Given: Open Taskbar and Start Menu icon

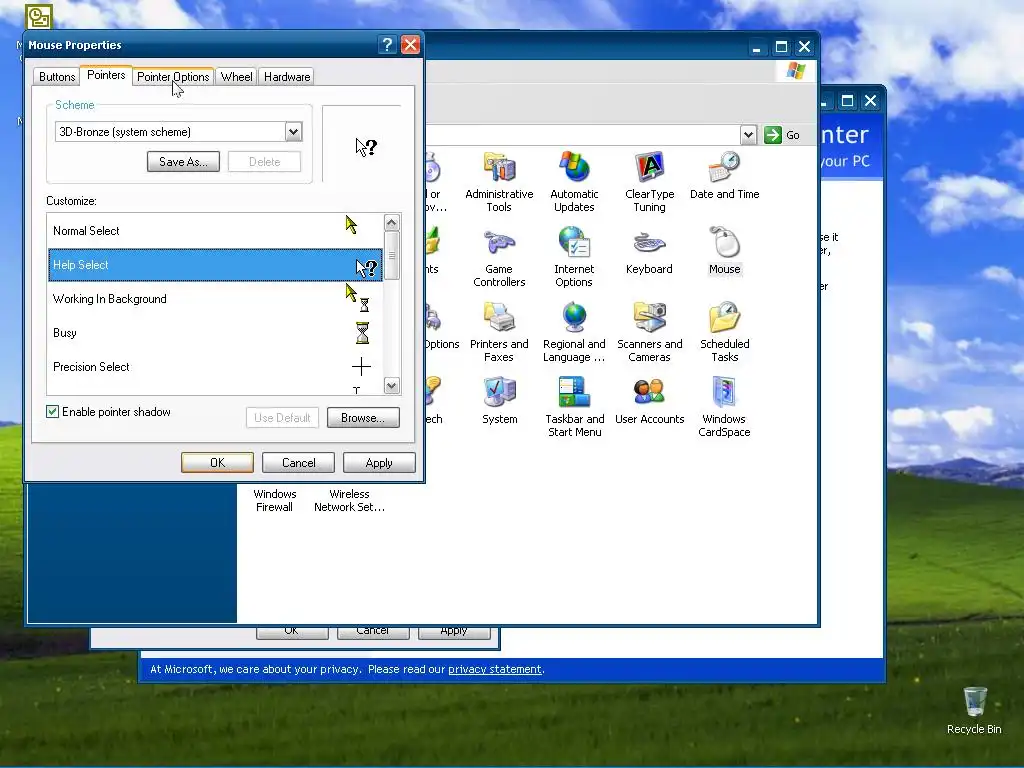Looking at the screenshot, I should (x=575, y=407).
